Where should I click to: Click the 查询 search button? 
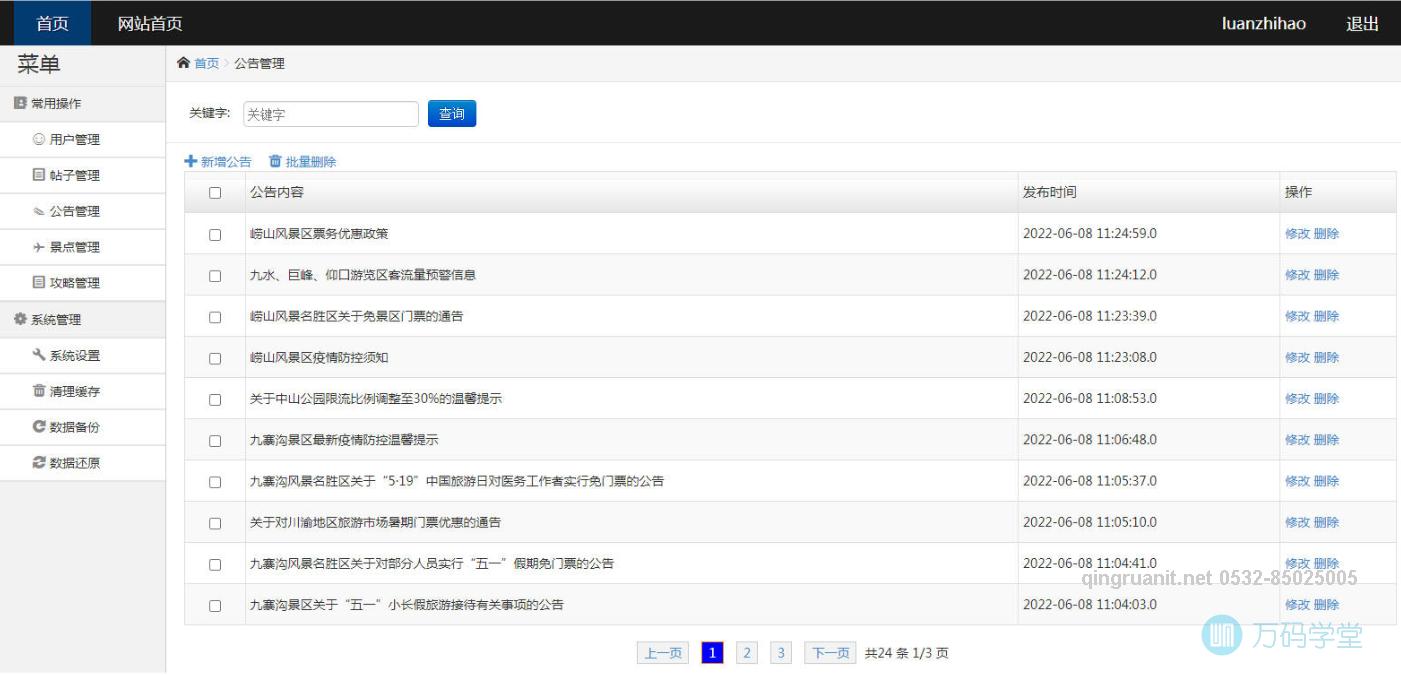point(451,113)
